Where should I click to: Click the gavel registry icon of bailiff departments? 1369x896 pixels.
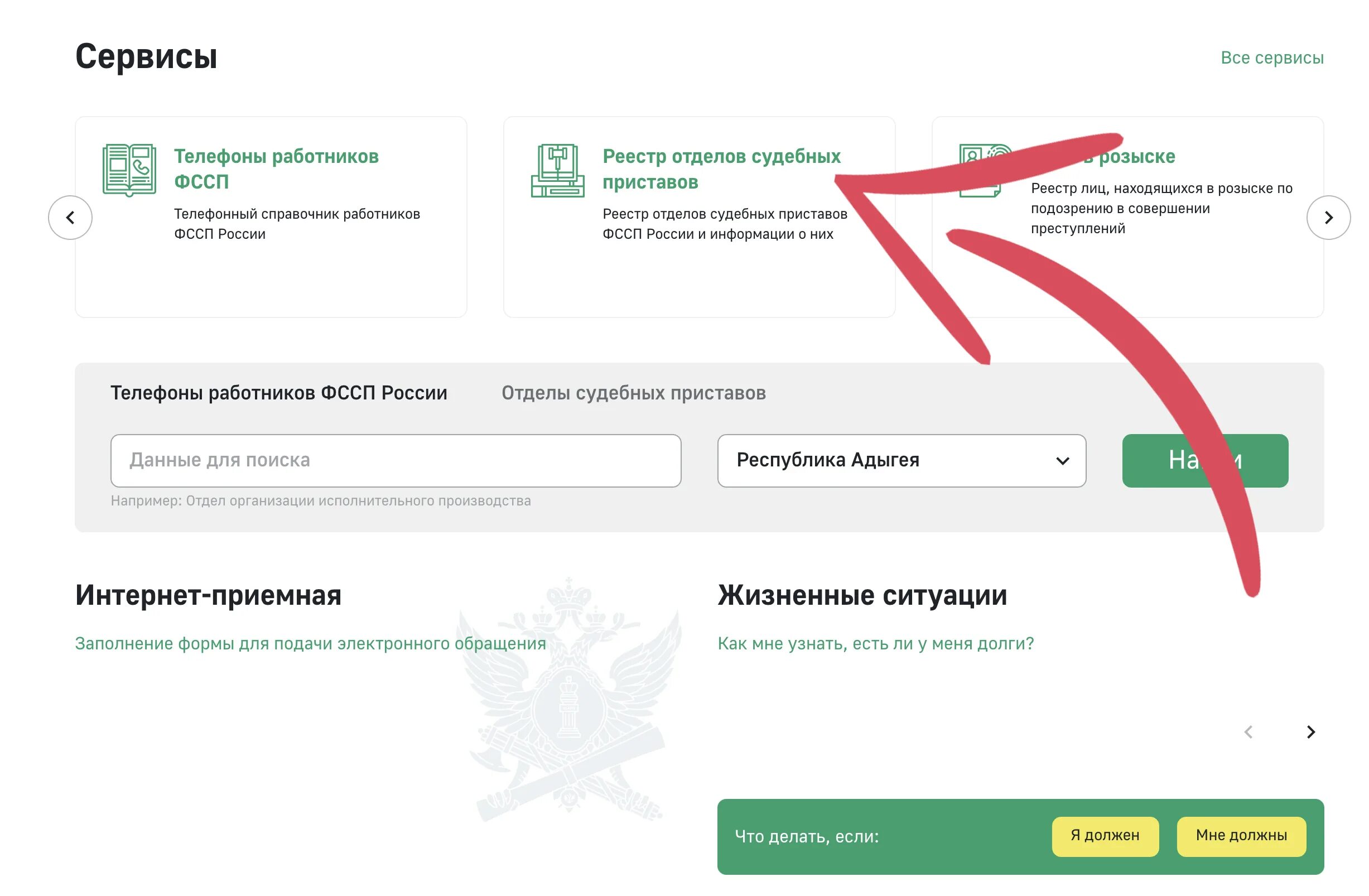coord(557,170)
